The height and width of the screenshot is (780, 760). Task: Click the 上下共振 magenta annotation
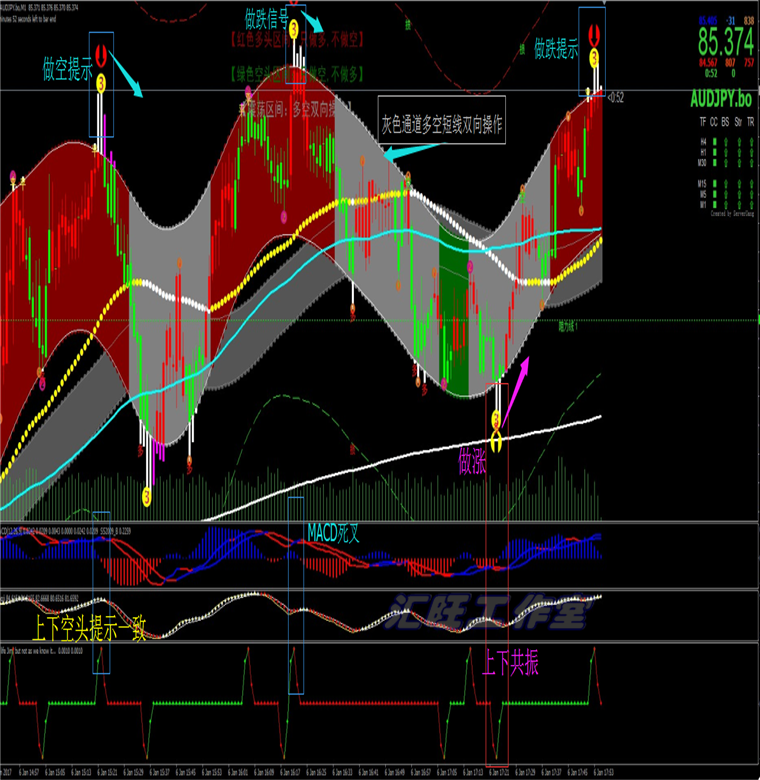(x=510, y=664)
